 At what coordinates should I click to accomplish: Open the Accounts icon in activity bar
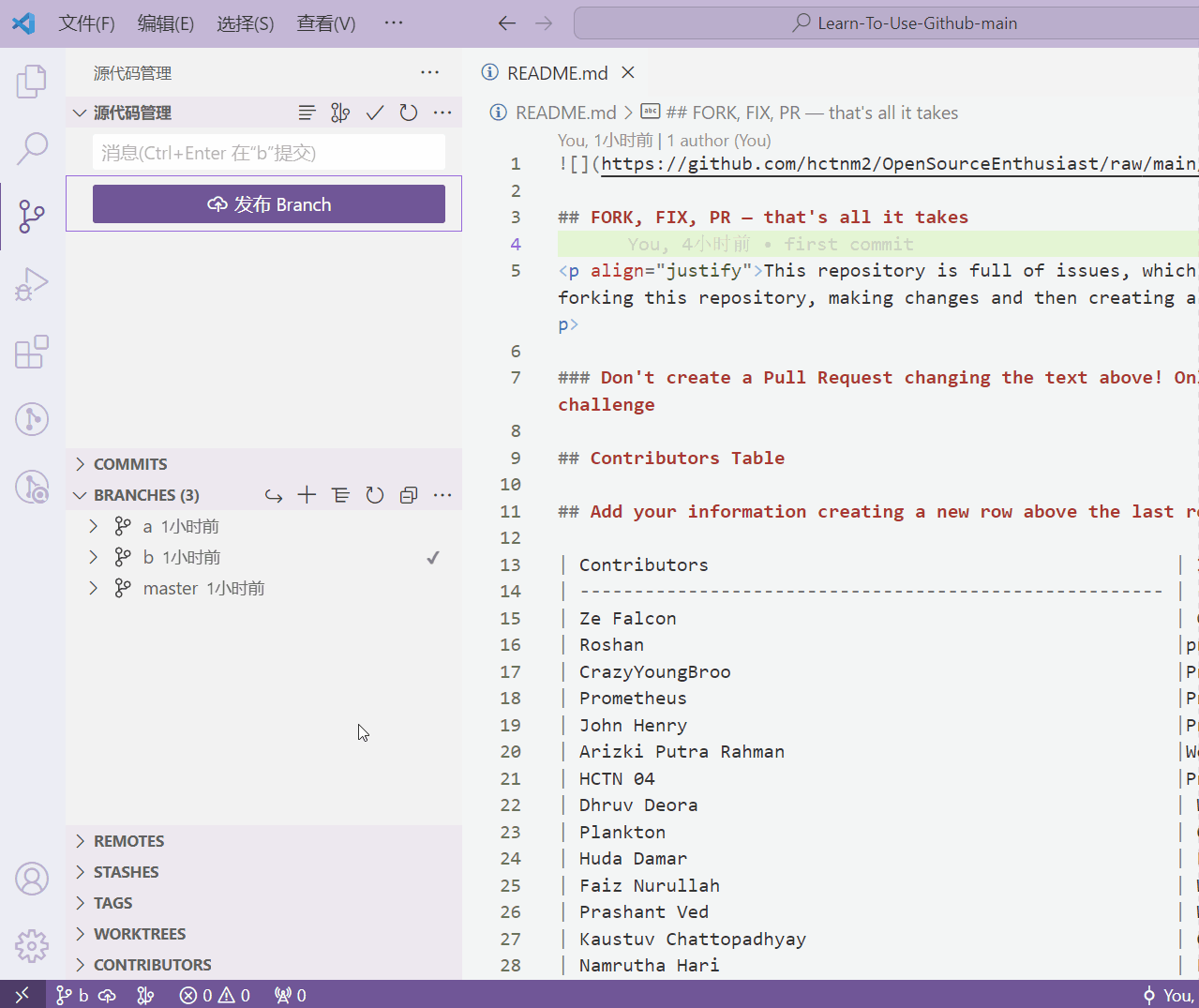[32, 879]
